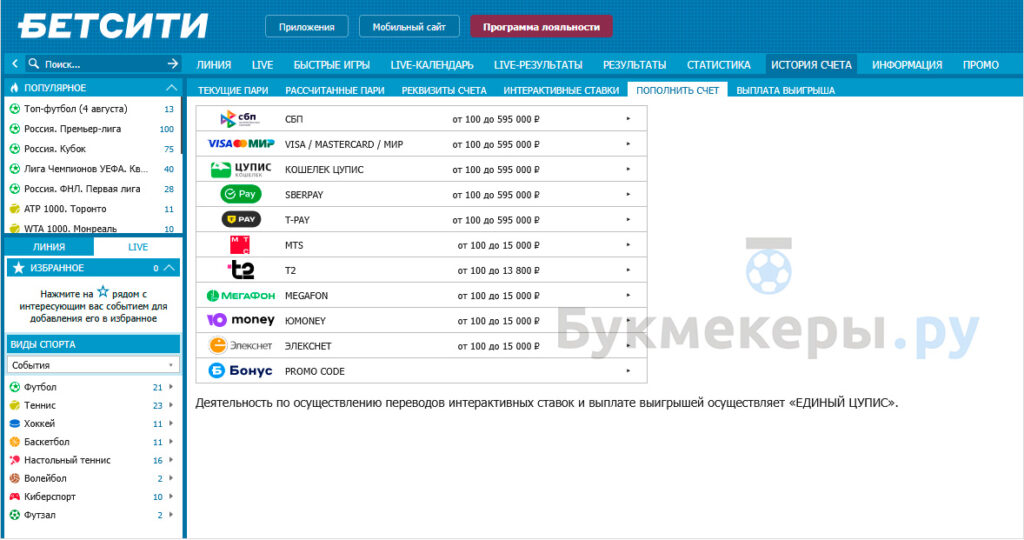
Task: Click the red MTS logo
Action: pyautogui.click(x=240, y=245)
